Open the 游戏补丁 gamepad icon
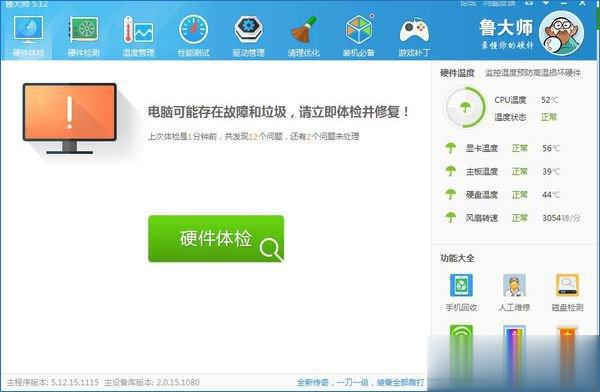The image size is (600, 392). click(414, 36)
